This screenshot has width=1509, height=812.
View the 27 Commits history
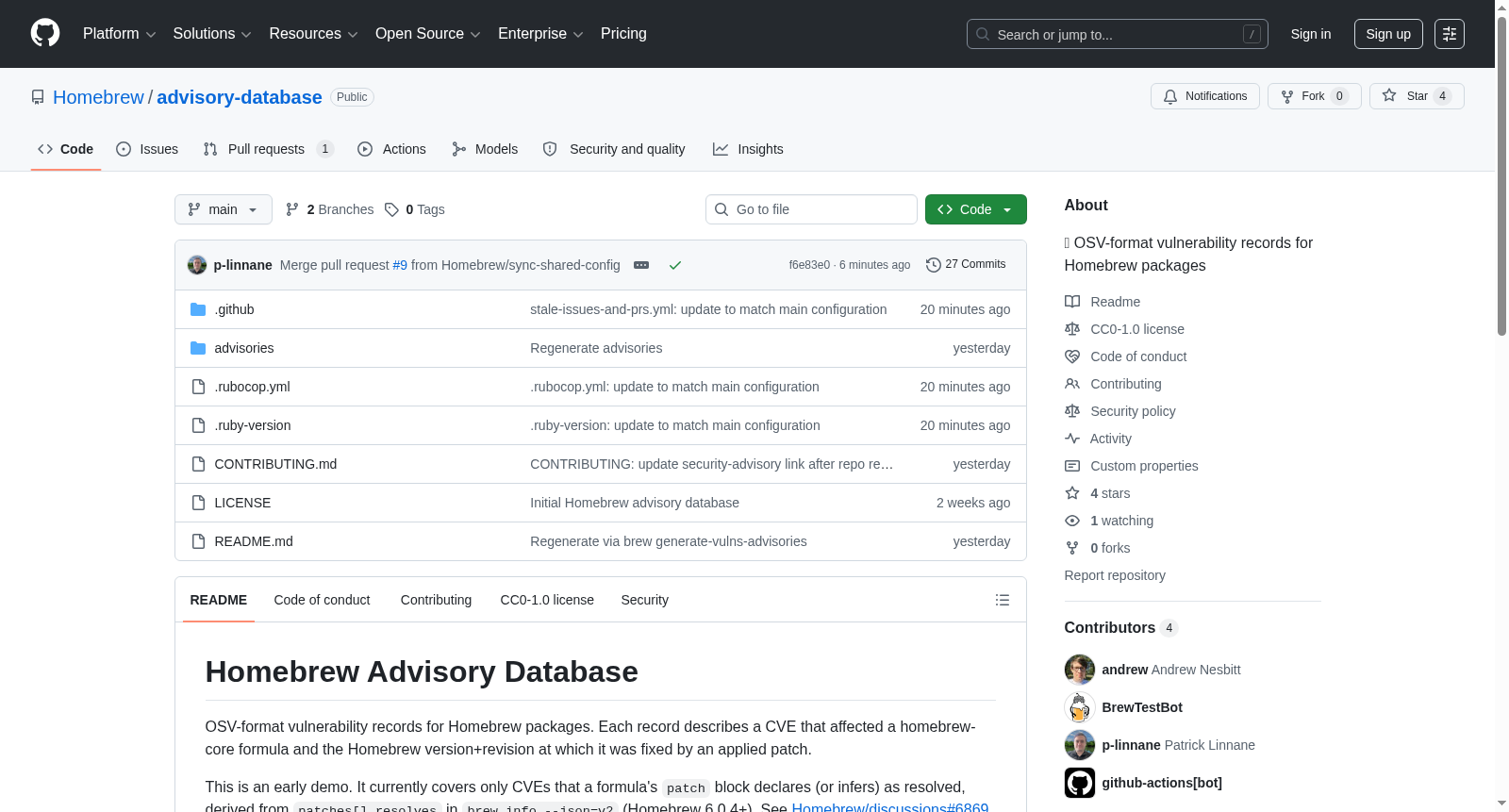[x=966, y=264]
